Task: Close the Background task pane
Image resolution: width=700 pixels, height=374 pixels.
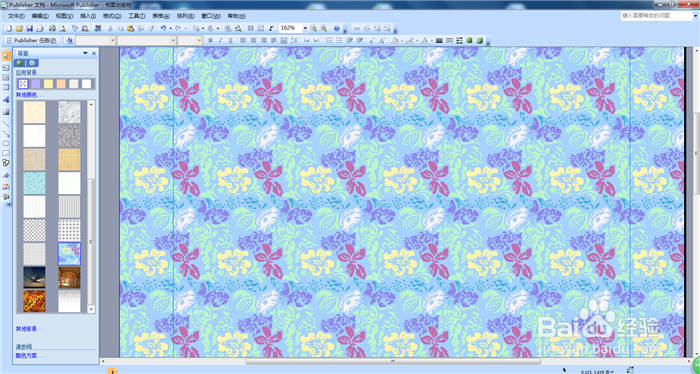Action: (94, 53)
